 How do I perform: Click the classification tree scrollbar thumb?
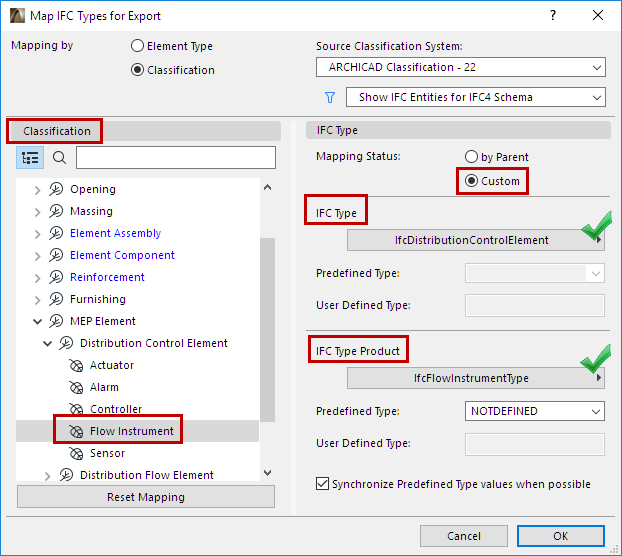point(267,330)
